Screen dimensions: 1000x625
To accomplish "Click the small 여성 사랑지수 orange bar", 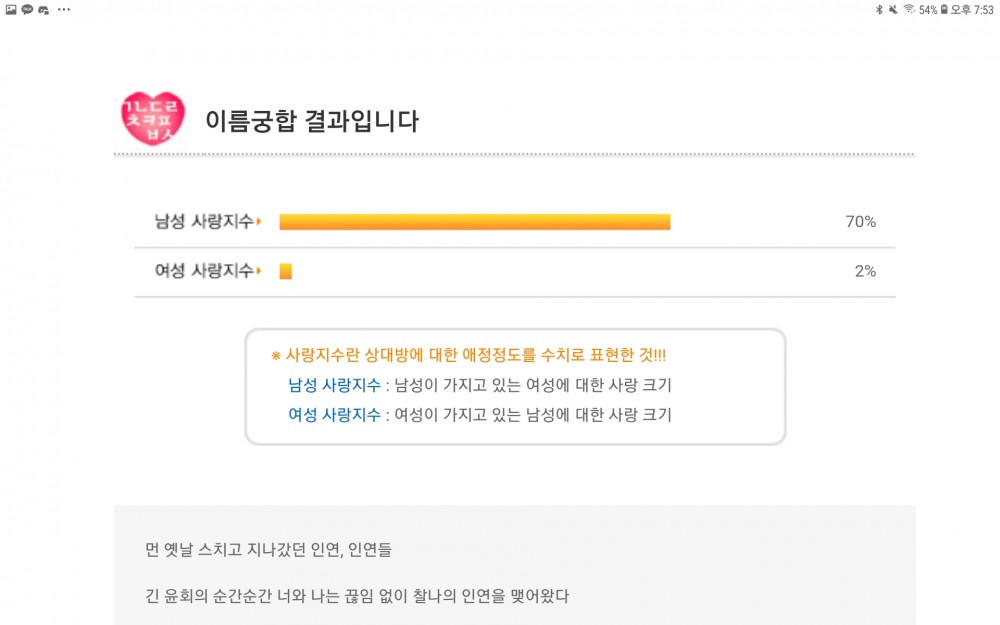I will [x=286, y=271].
